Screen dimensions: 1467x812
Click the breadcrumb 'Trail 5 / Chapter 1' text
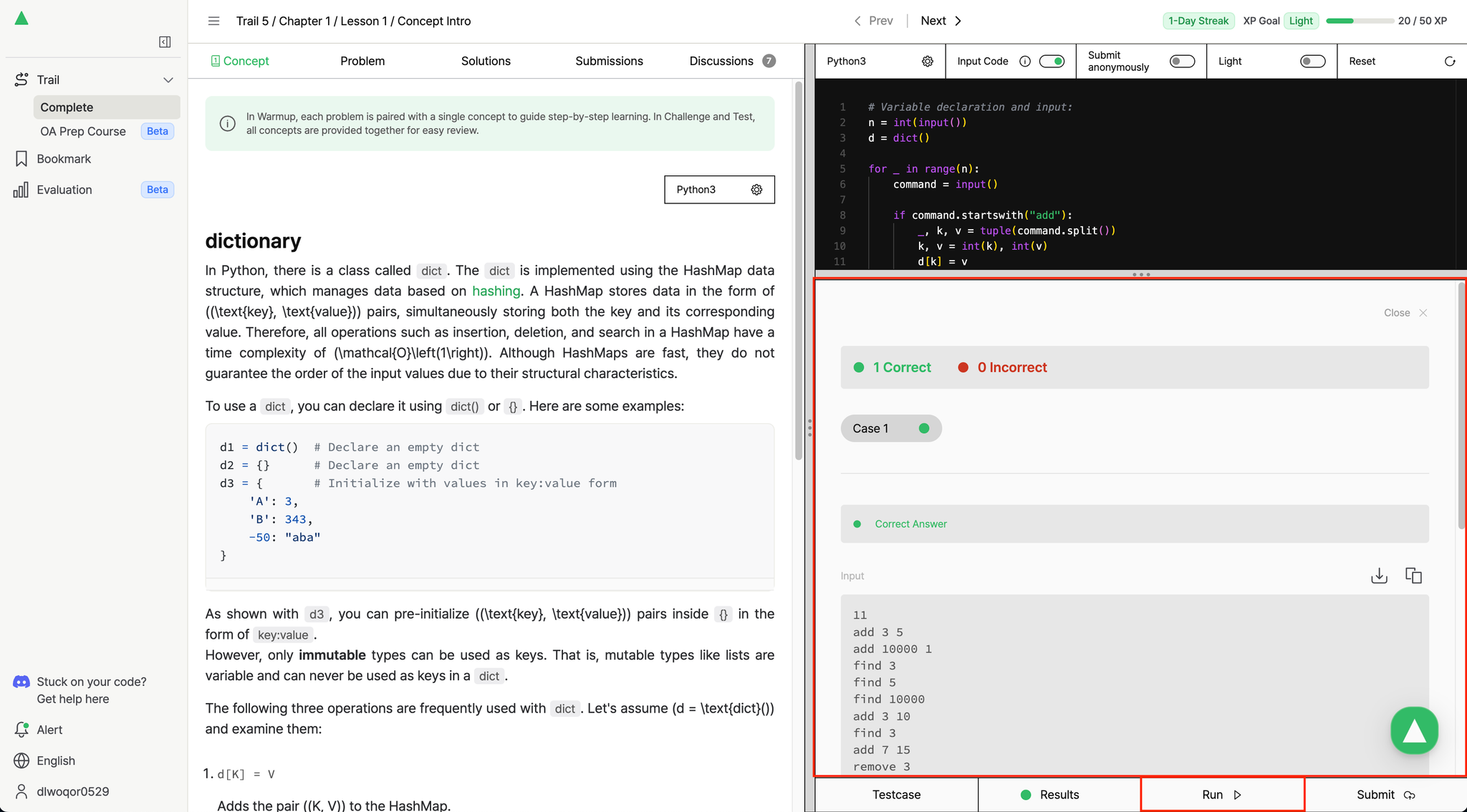(x=284, y=21)
